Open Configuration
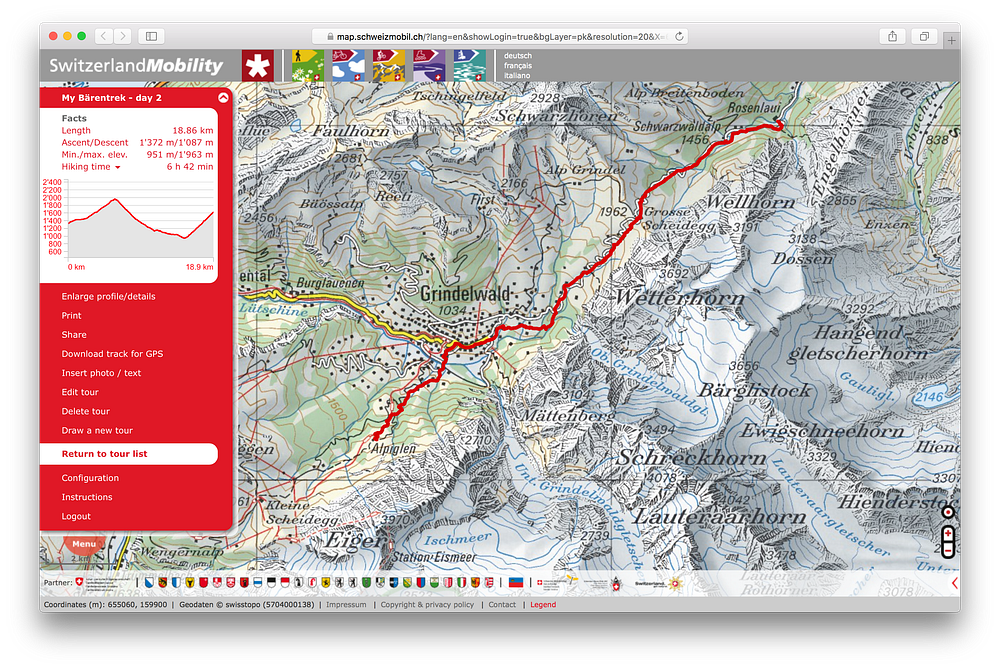This screenshot has width=1000, height=669. [x=90, y=478]
